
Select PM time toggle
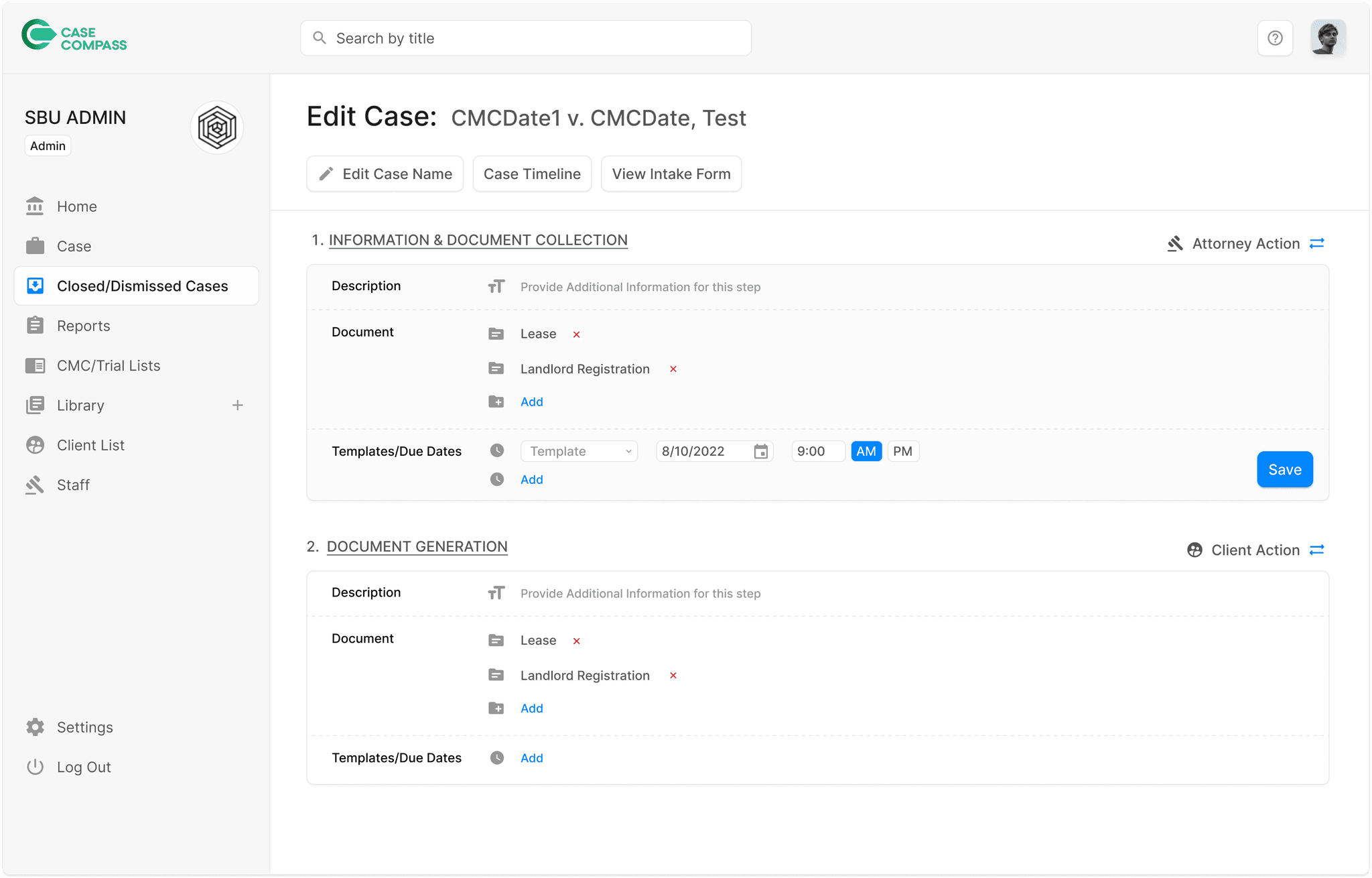[x=902, y=452]
